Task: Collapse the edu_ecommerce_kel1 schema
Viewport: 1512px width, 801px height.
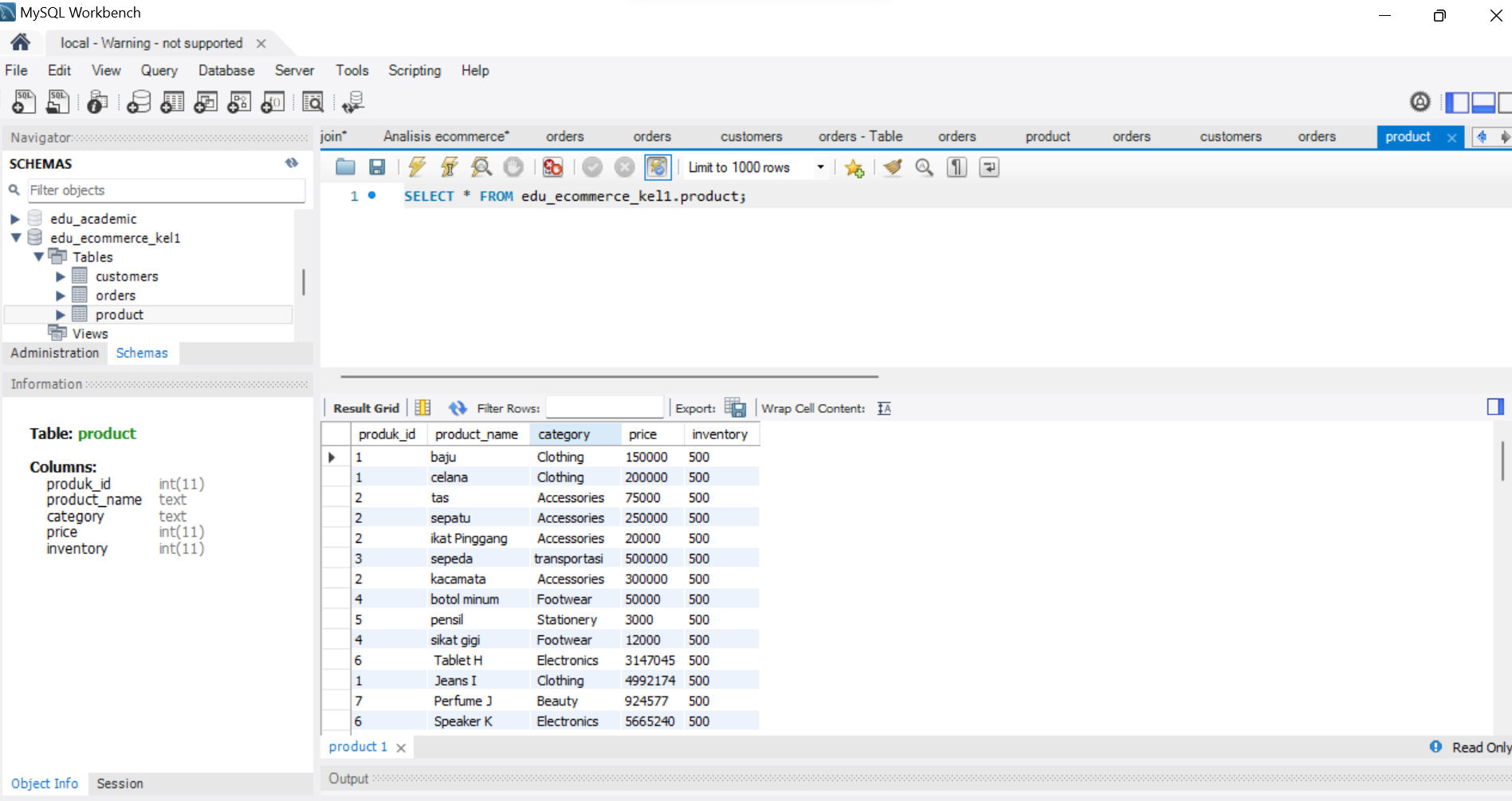Action: [14, 238]
